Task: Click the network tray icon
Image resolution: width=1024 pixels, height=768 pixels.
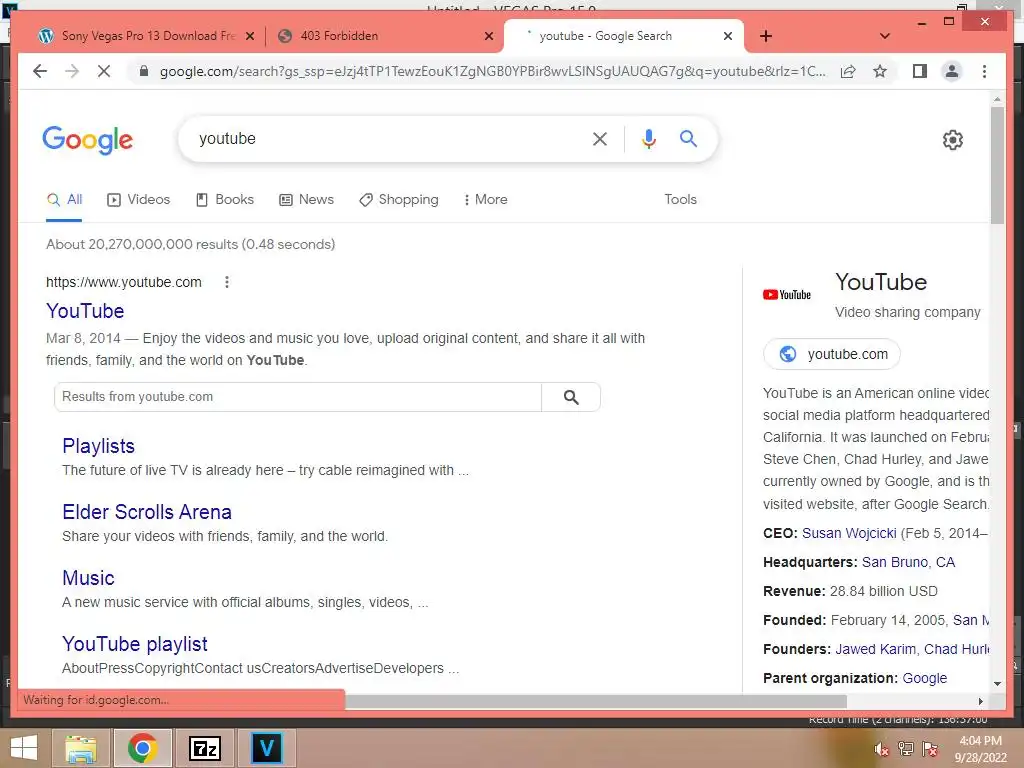Action: [906, 749]
